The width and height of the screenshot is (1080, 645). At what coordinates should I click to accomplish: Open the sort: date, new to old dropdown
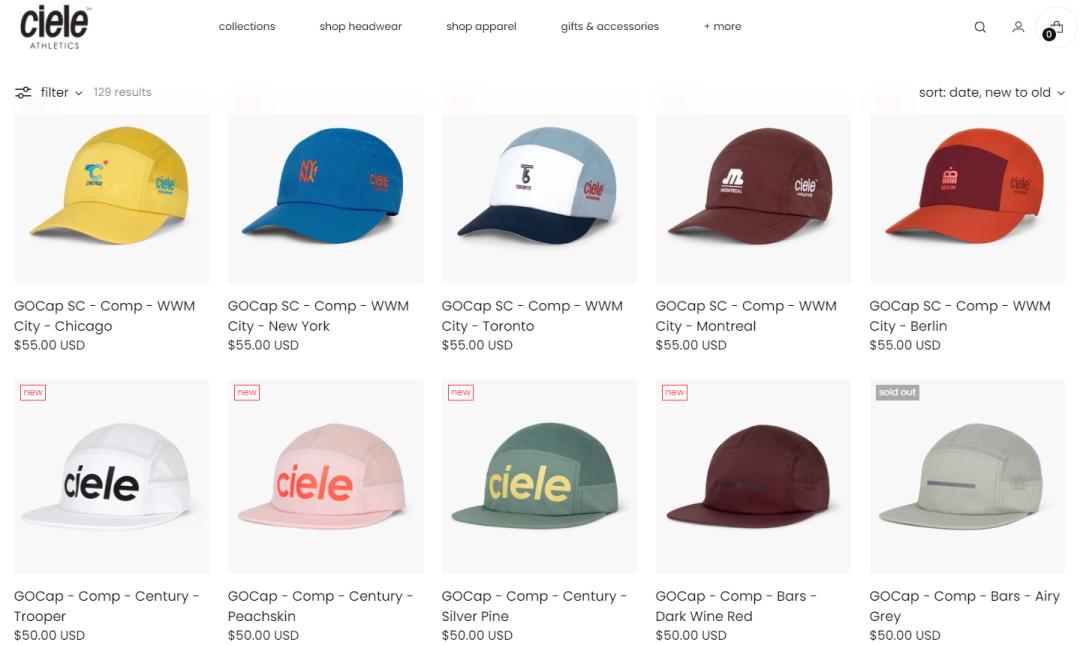(x=991, y=92)
